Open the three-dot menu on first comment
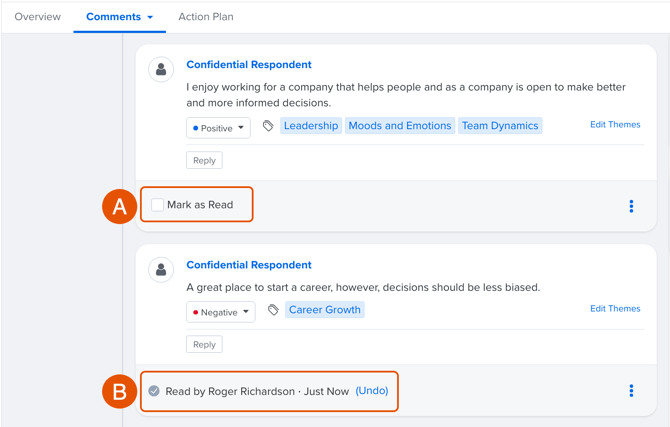This screenshot has height=427, width=670. click(x=631, y=206)
